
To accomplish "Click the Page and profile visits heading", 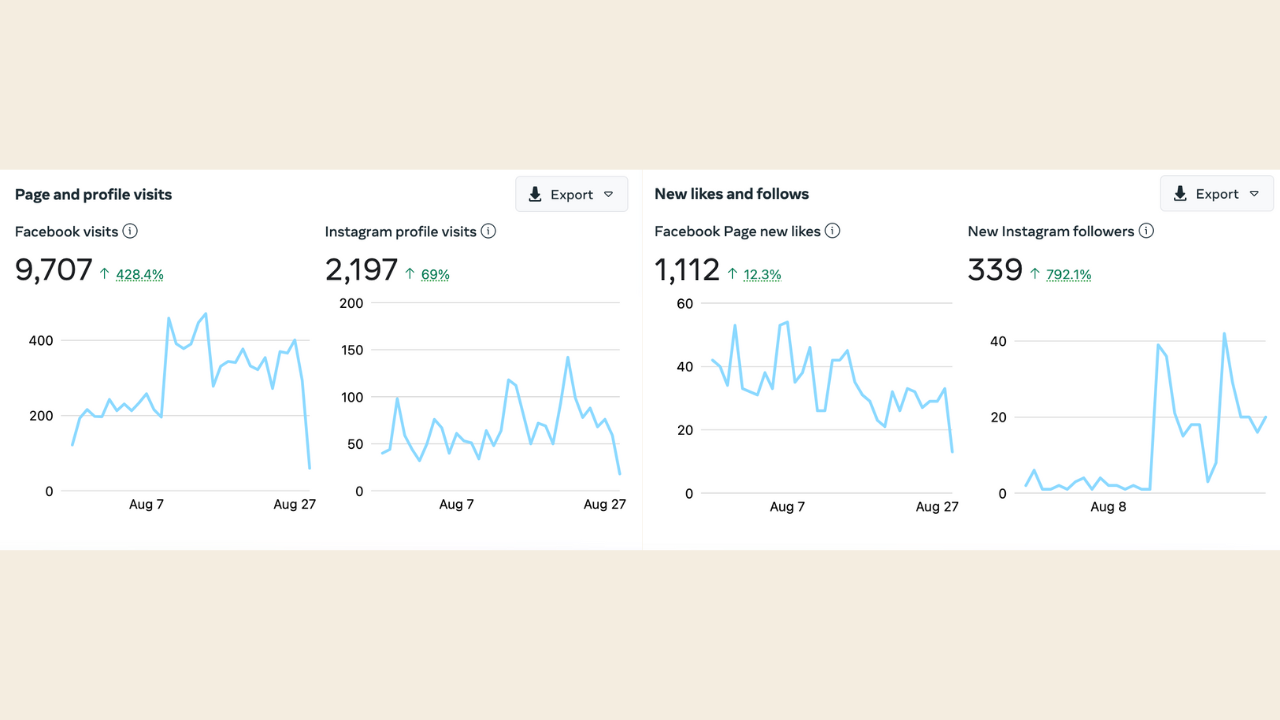I will point(93,194).
